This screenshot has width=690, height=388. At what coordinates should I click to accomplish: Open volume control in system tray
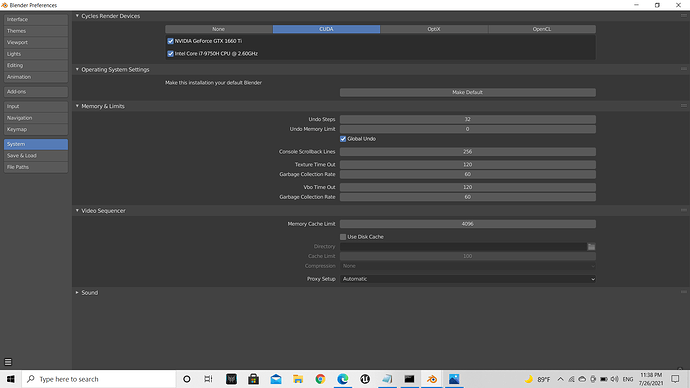tap(615, 379)
